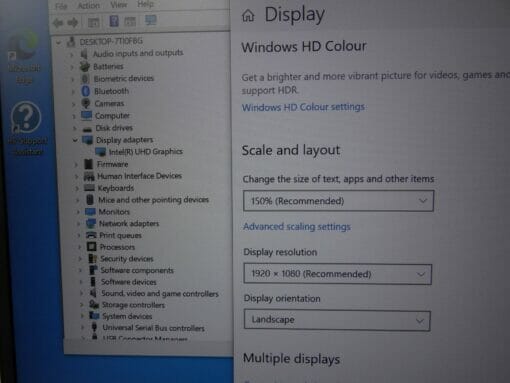Click the Keyboards category icon
The height and width of the screenshot is (383, 510).
pyautogui.click(x=89, y=188)
